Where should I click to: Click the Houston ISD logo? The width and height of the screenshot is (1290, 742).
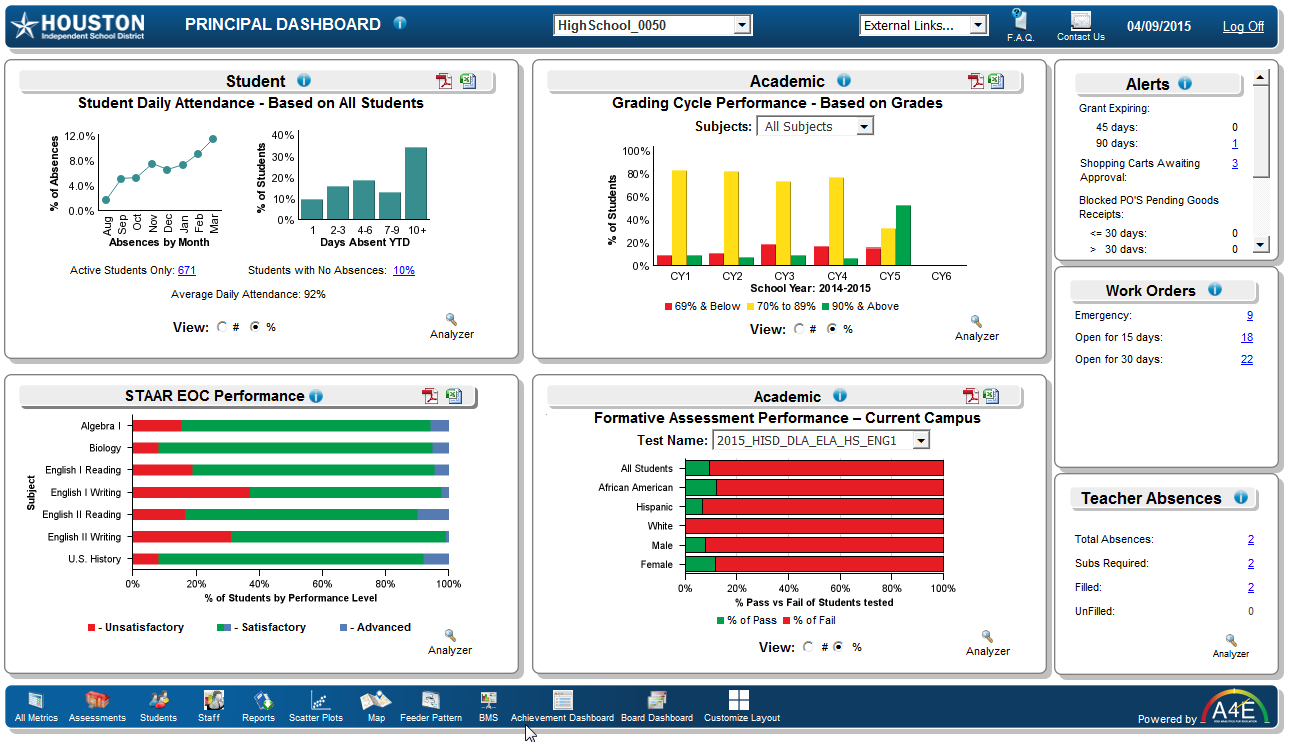click(79, 26)
